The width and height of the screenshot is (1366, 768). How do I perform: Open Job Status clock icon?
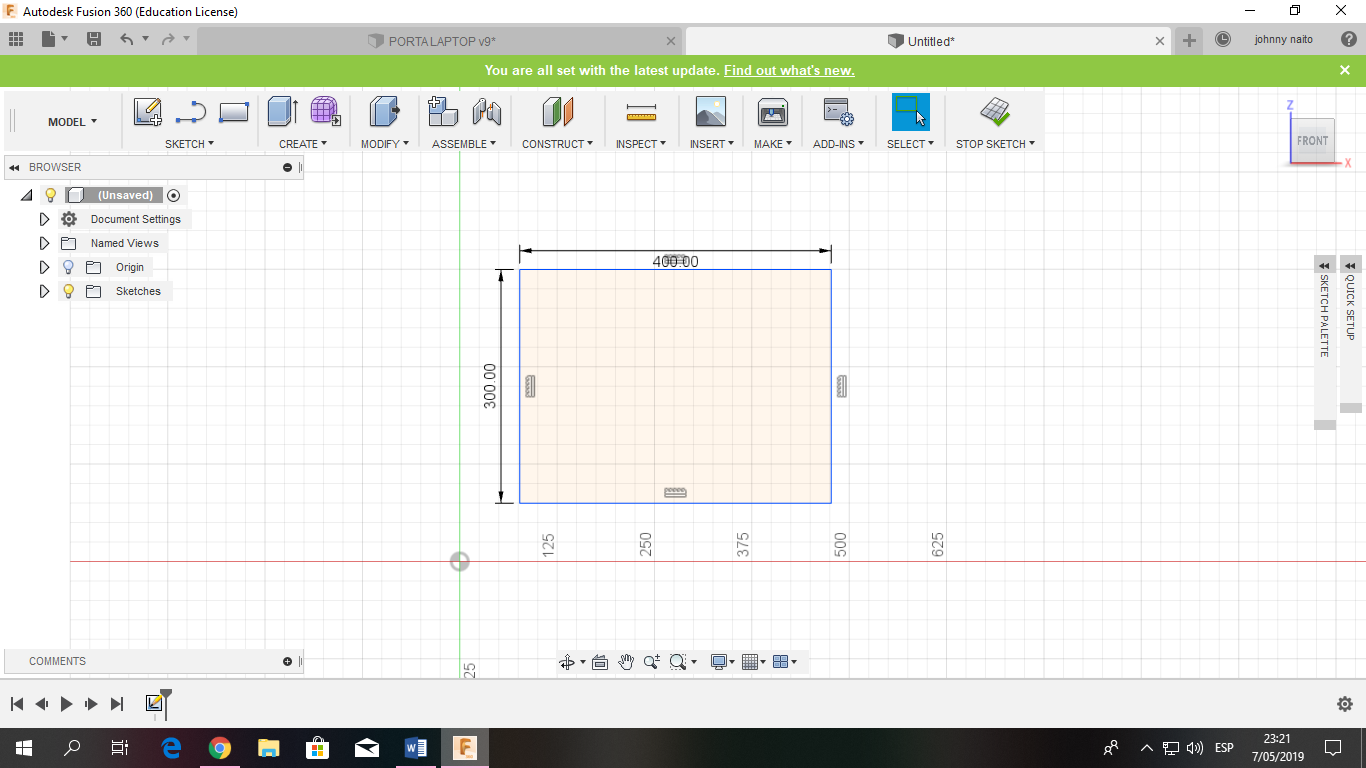pyautogui.click(x=1223, y=40)
